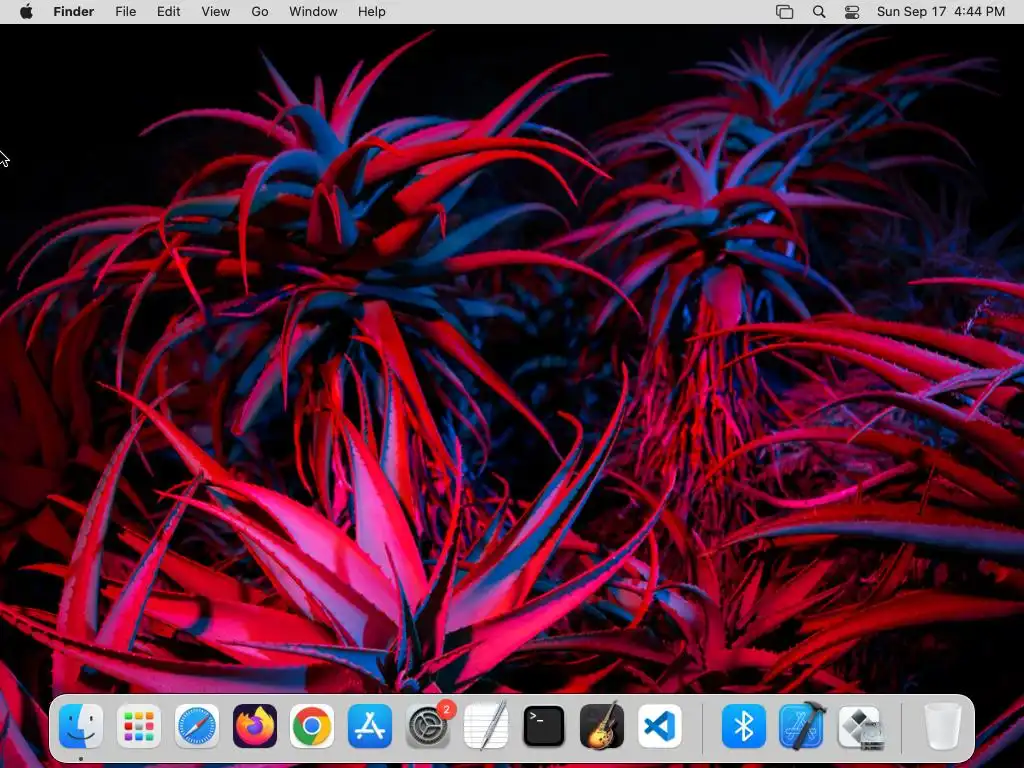Open Finder from the Dock
Screen dimensions: 1024x768
(x=81, y=726)
